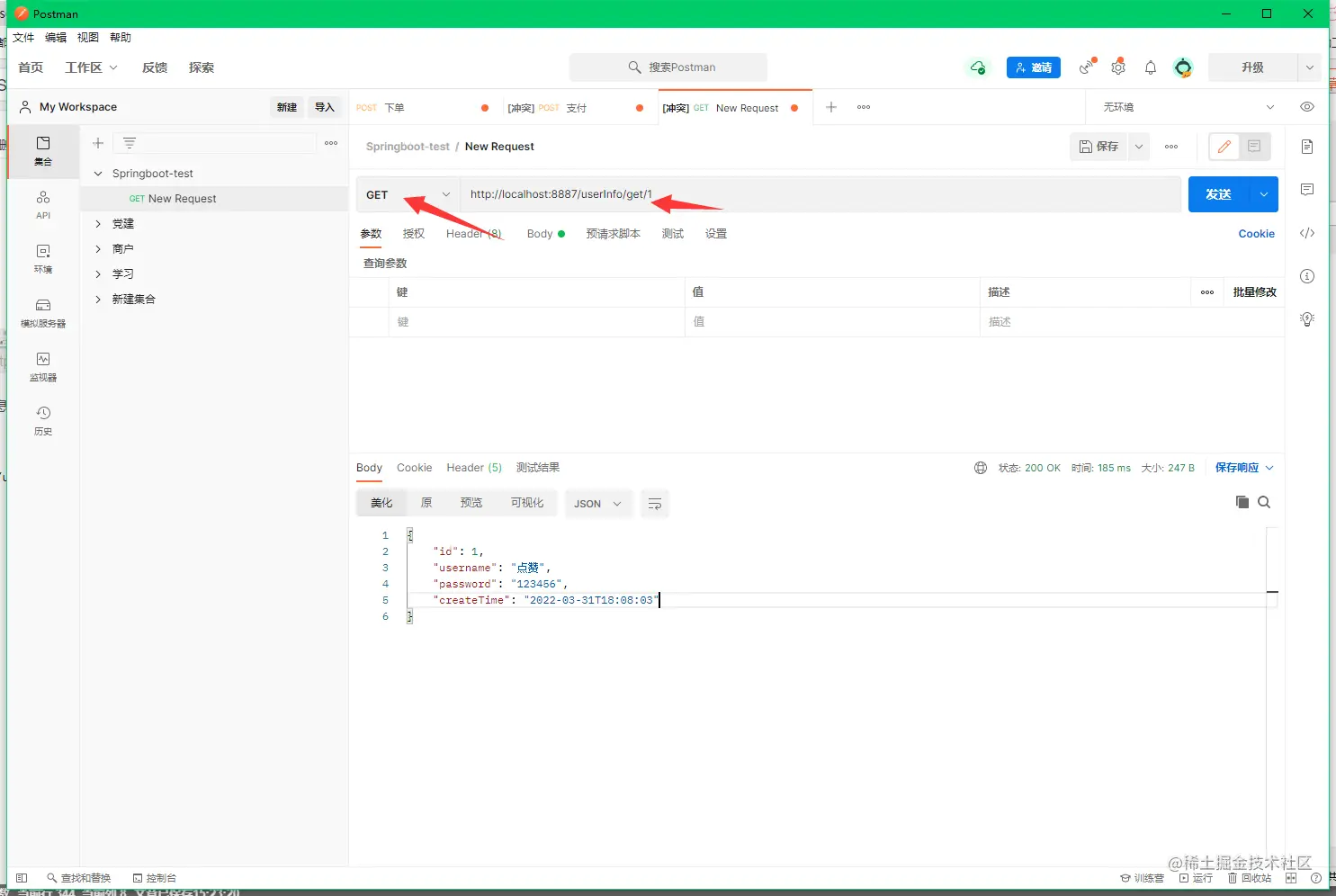Click the lightbulb related requests icon
Image resolution: width=1336 pixels, height=896 pixels.
[x=1307, y=319]
